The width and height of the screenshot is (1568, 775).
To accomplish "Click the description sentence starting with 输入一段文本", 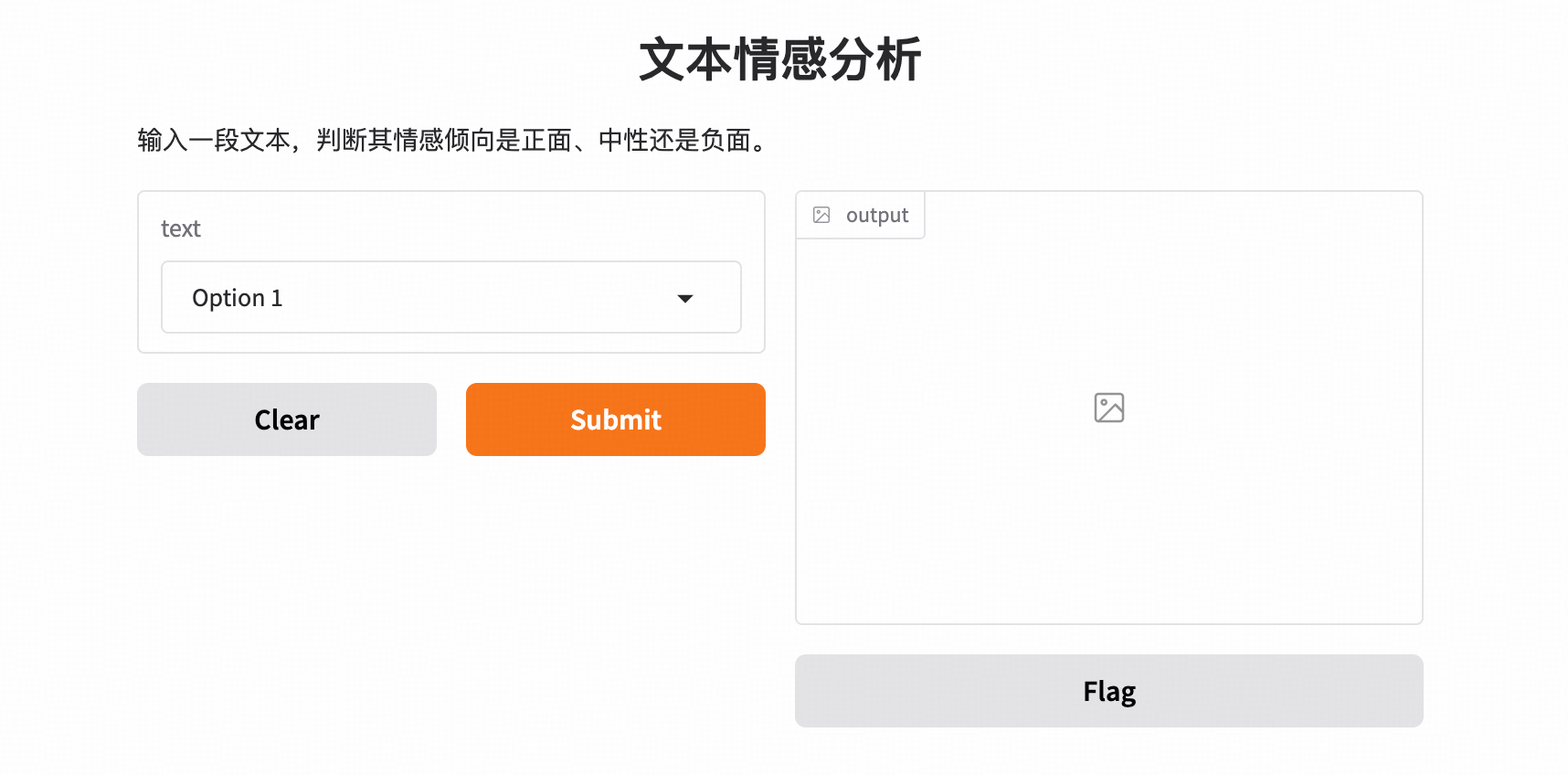I will [454, 140].
